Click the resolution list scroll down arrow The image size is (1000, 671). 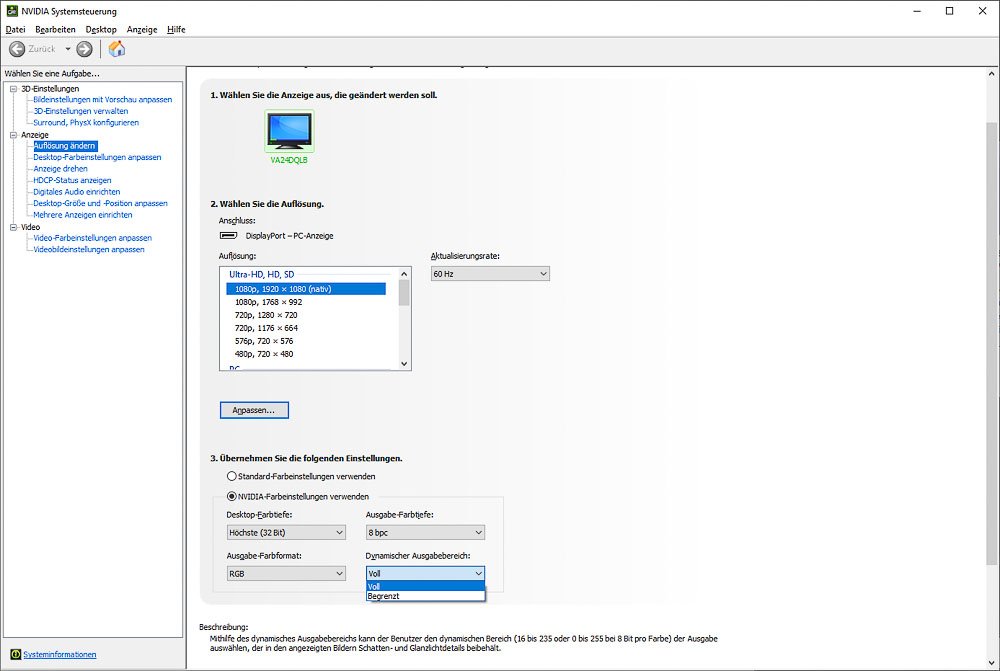tap(404, 364)
